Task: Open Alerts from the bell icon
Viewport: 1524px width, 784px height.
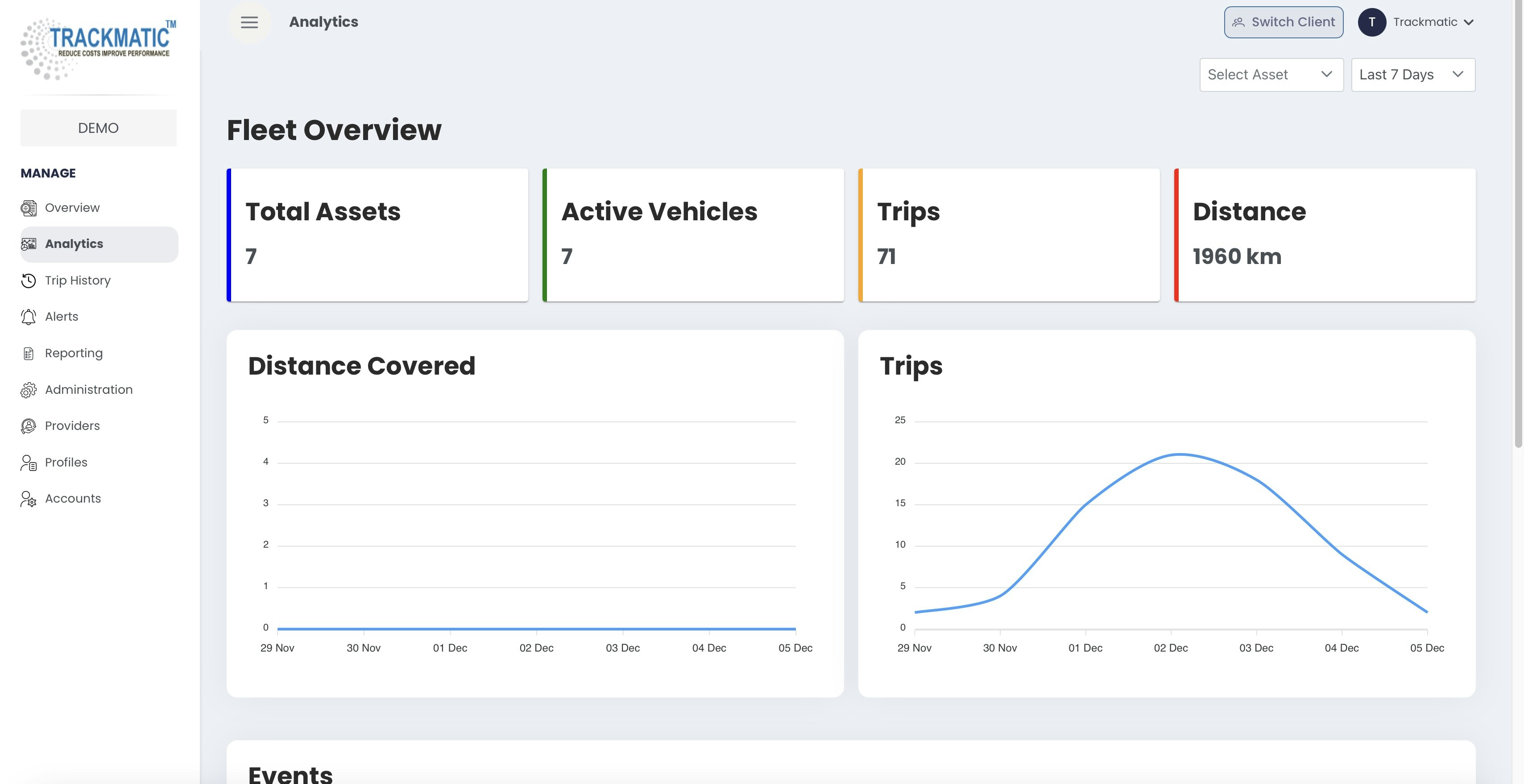Action: pos(29,317)
